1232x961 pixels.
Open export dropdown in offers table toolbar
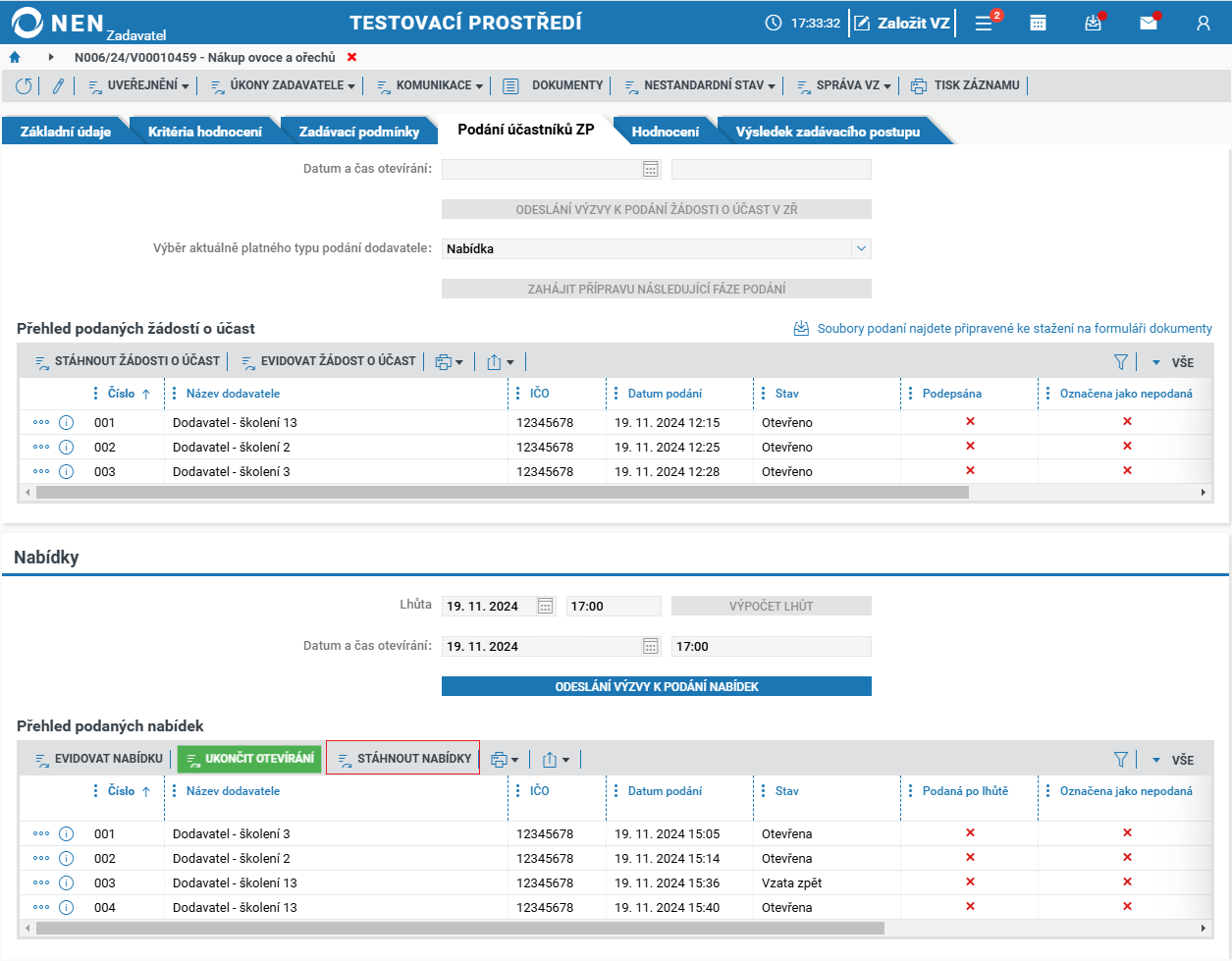pyautogui.click(x=556, y=760)
